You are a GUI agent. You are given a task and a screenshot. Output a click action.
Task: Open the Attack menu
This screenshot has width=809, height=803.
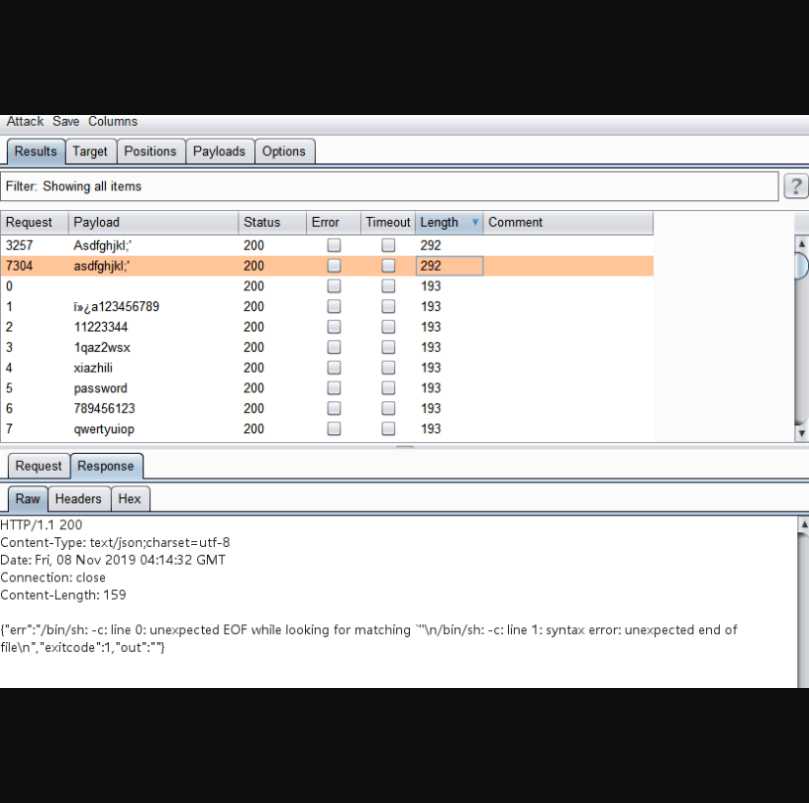25,121
